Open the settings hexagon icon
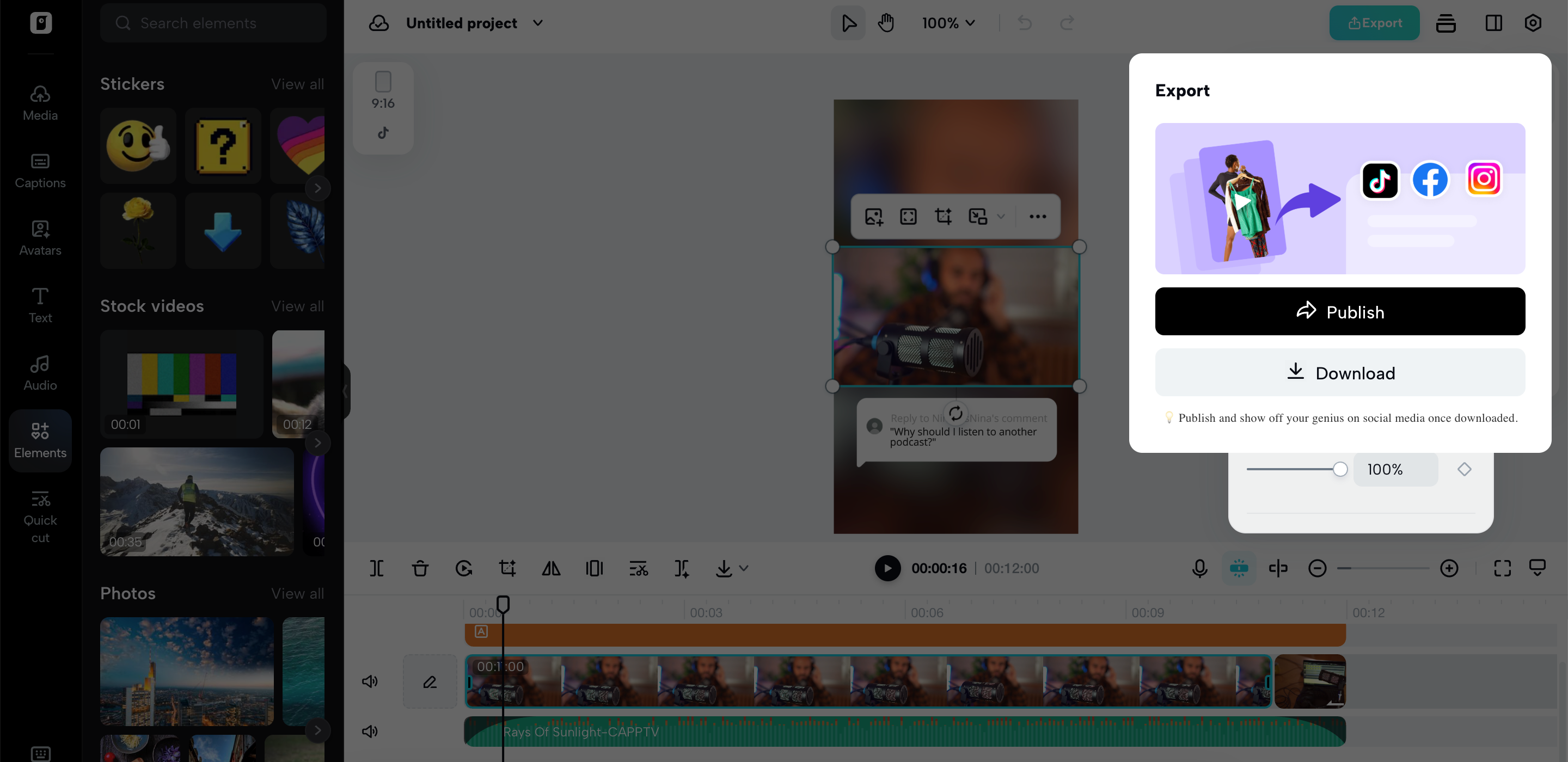 (x=1533, y=23)
